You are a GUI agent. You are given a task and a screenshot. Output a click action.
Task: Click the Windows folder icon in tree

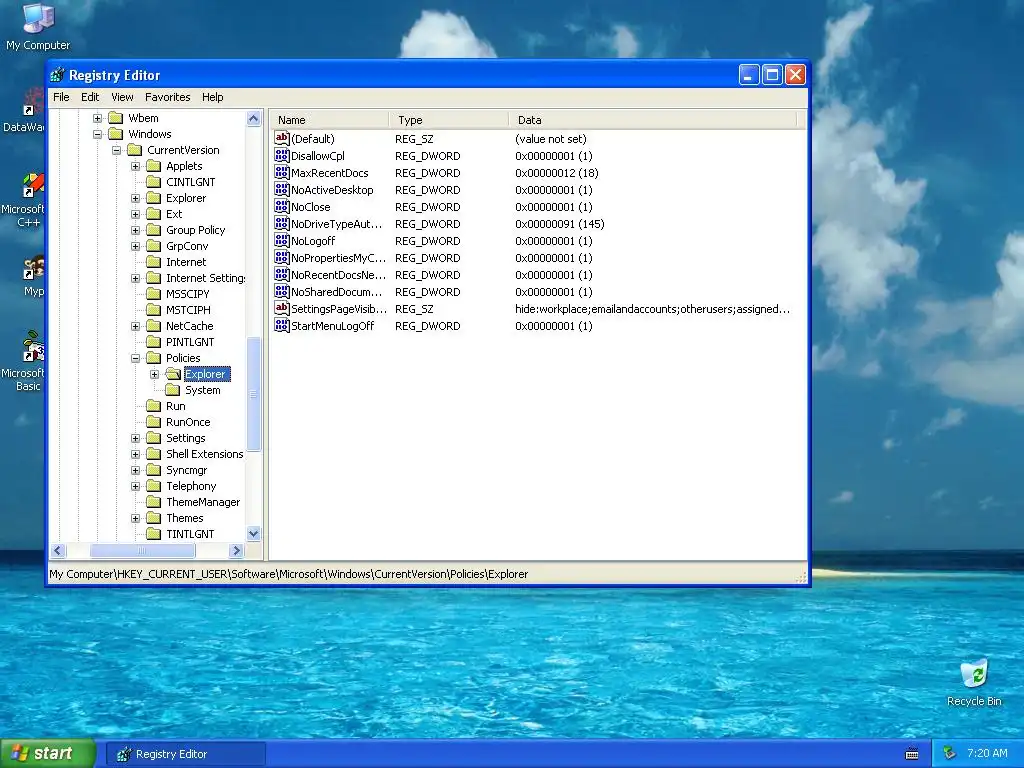pos(116,134)
